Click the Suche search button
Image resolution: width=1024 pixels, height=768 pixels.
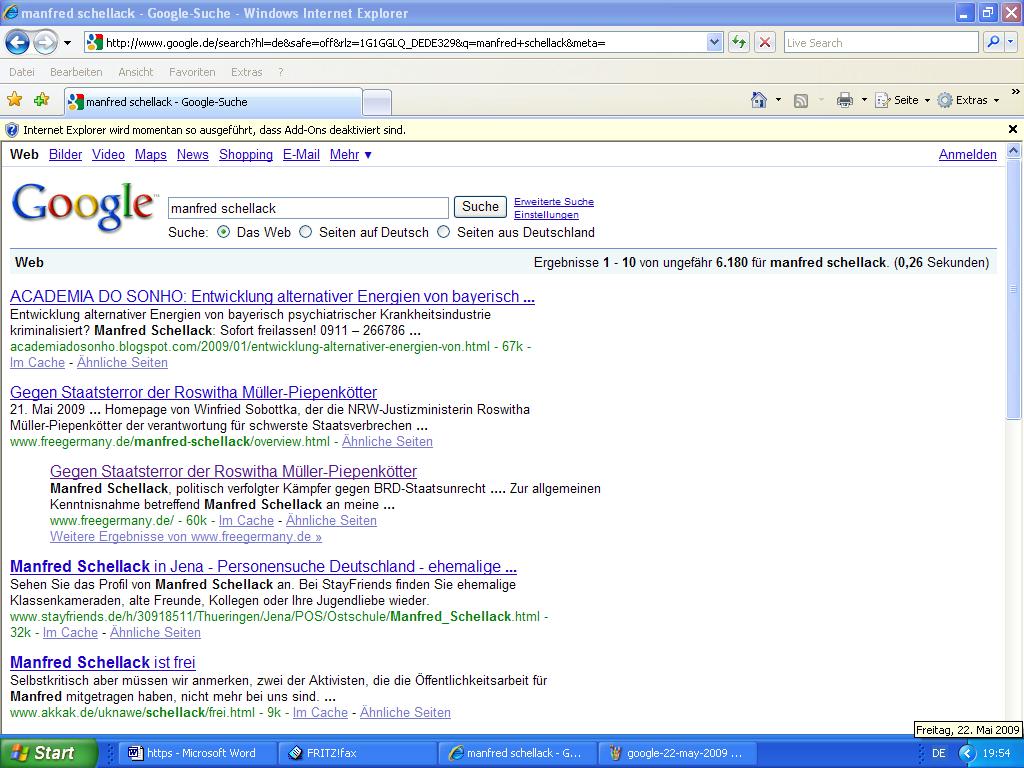481,207
